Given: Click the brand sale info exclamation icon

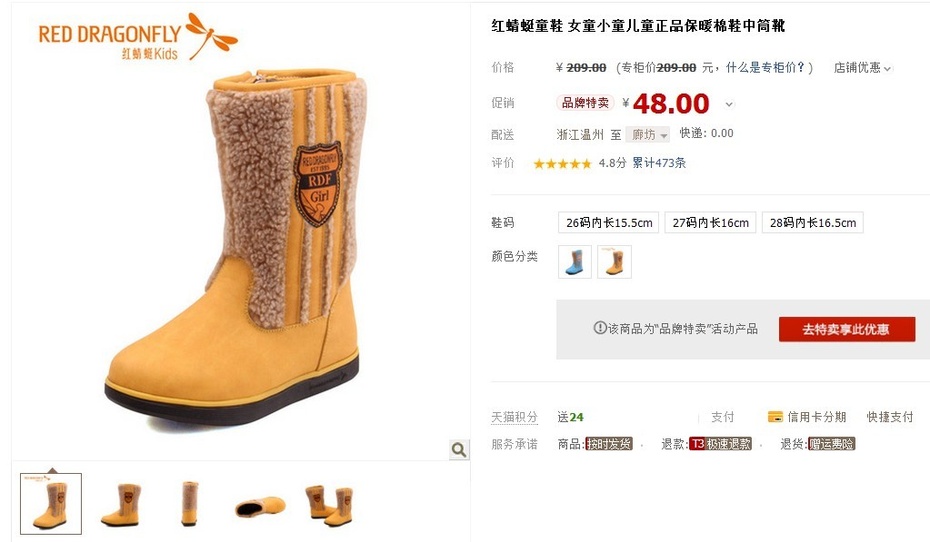Looking at the screenshot, I should point(600,328).
